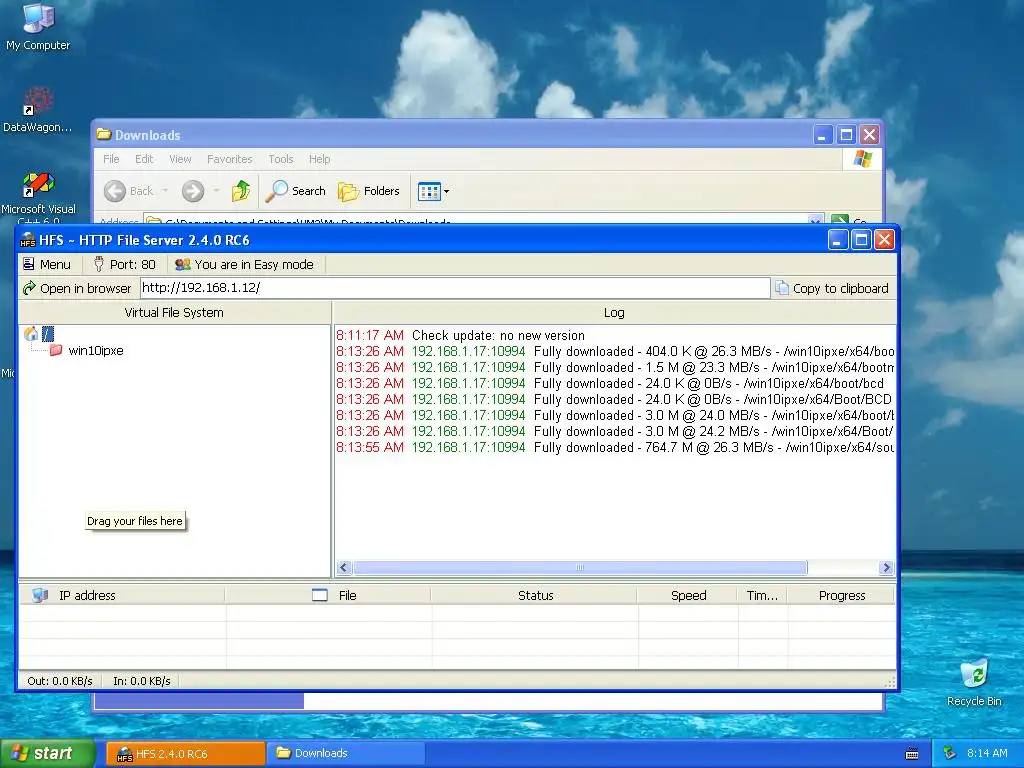Click the Speed column header
This screenshot has width=1024, height=768.
[x=688, y=595]
